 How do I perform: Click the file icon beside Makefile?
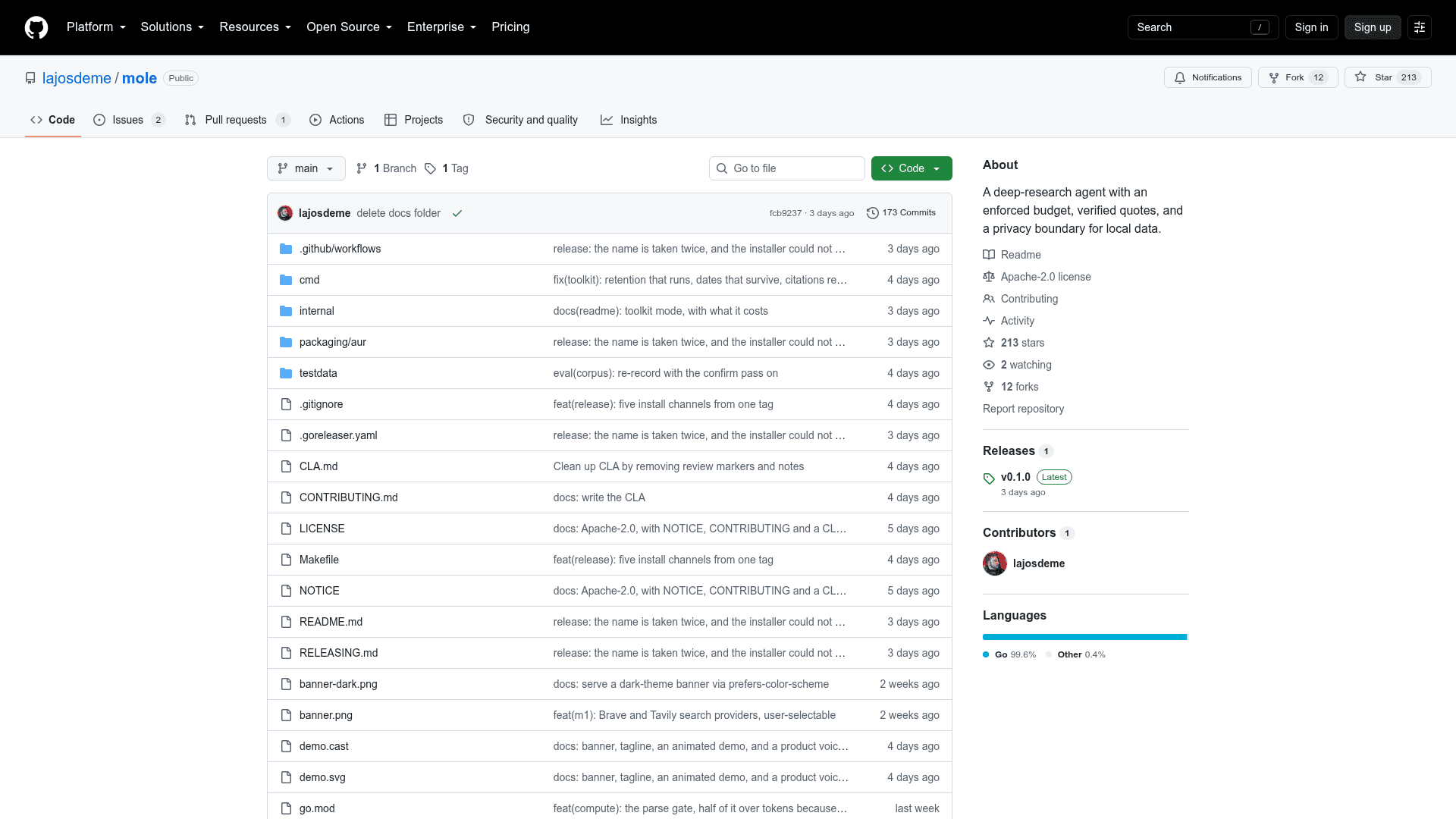pyautogui.click(x=286, y=560)
